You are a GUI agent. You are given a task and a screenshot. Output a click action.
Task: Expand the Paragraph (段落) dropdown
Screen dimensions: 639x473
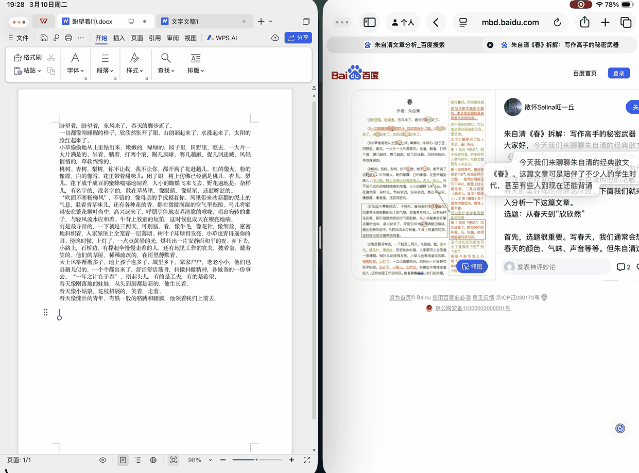click(106, 71)
